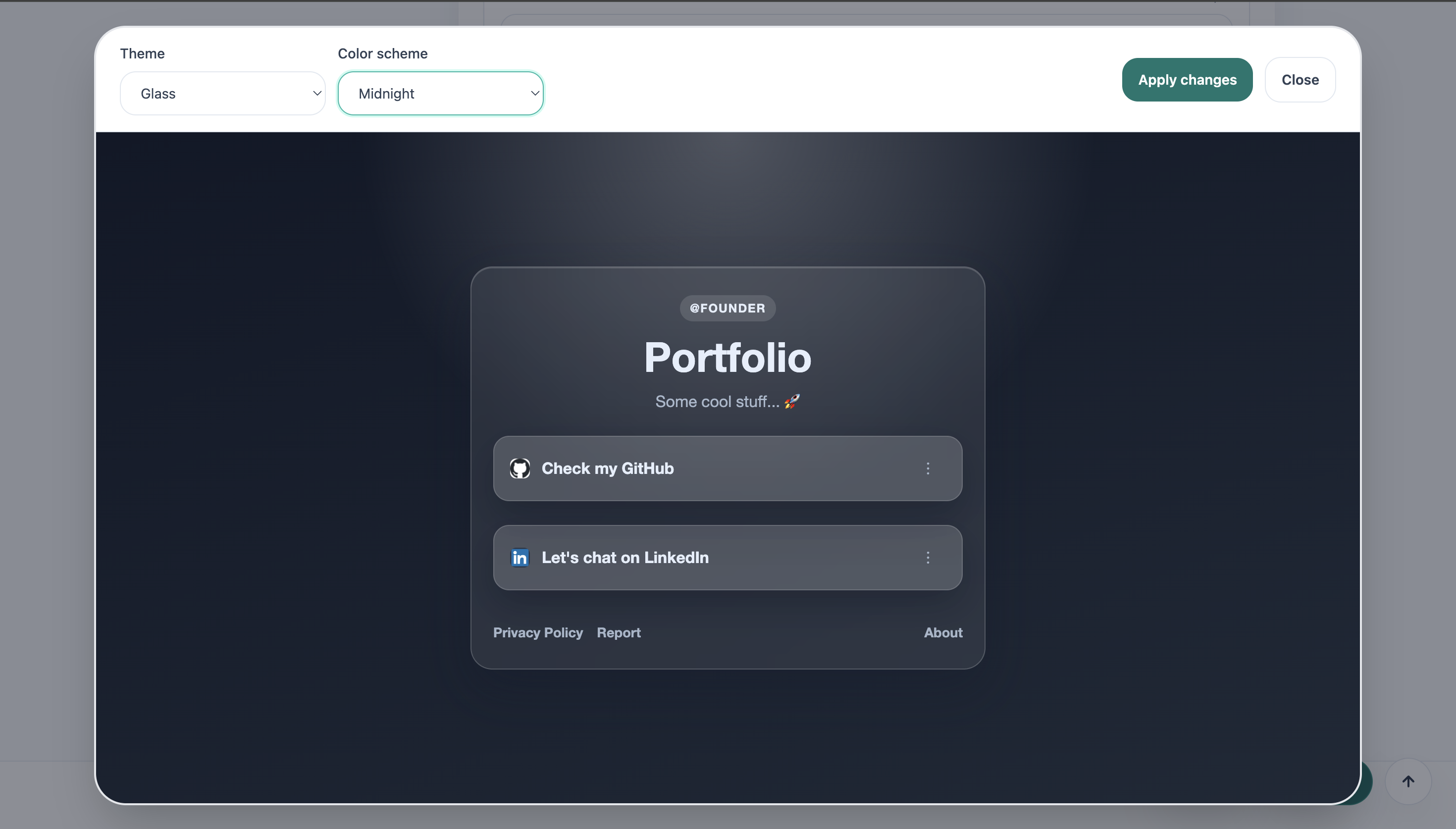Open the GitHub link's three-dot menu
The height and width of the screenshot is (829, 1456).
point(928,468)
